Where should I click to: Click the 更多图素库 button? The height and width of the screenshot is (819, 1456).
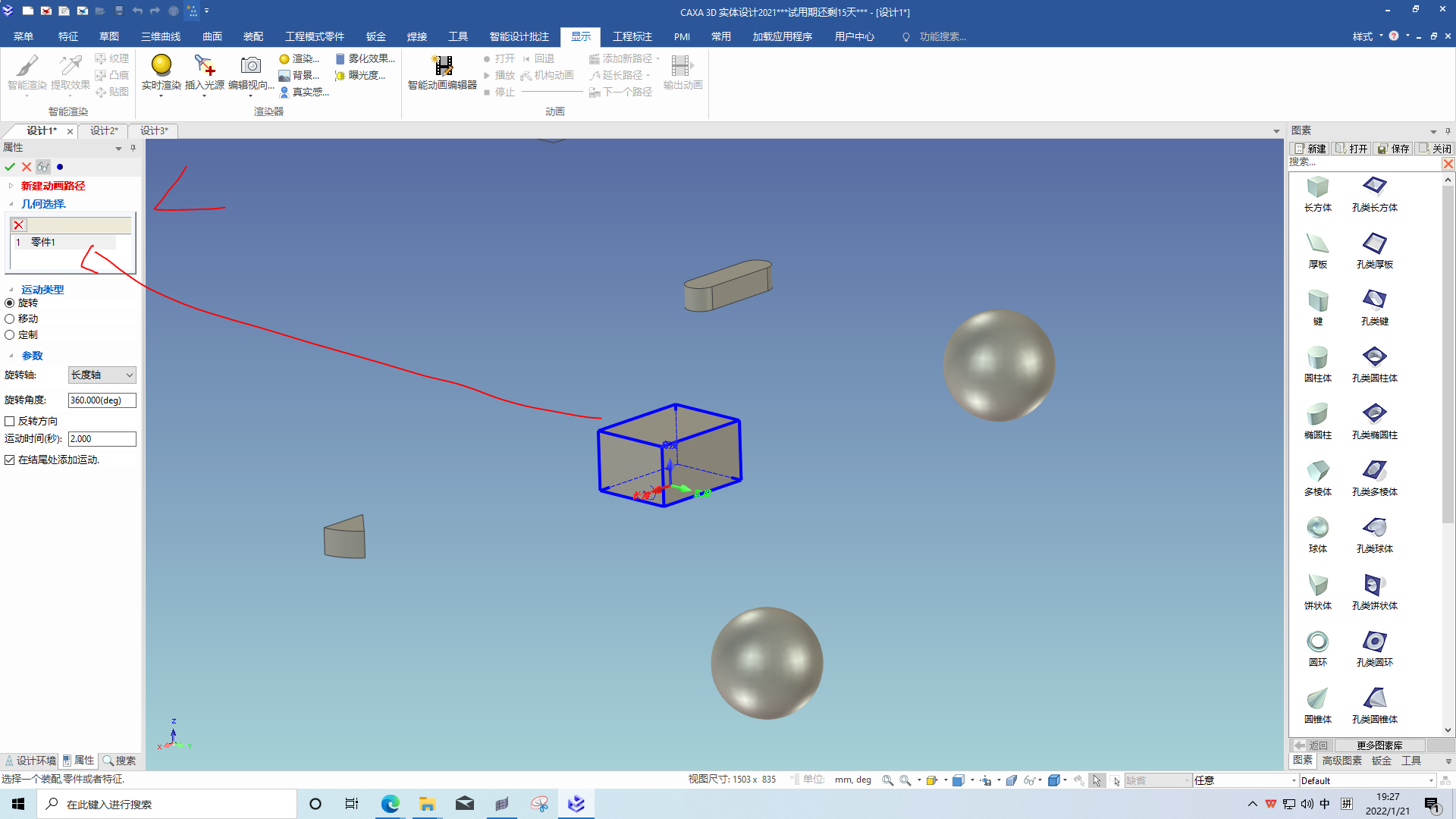[1379, 745]
